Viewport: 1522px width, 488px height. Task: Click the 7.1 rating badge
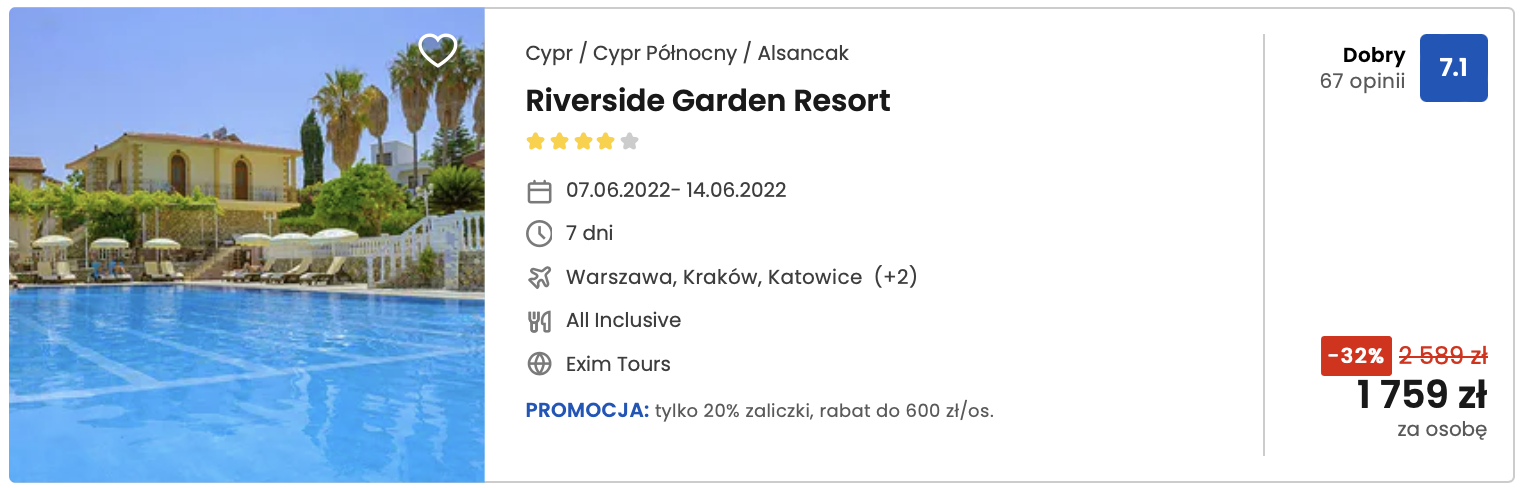1453,68
